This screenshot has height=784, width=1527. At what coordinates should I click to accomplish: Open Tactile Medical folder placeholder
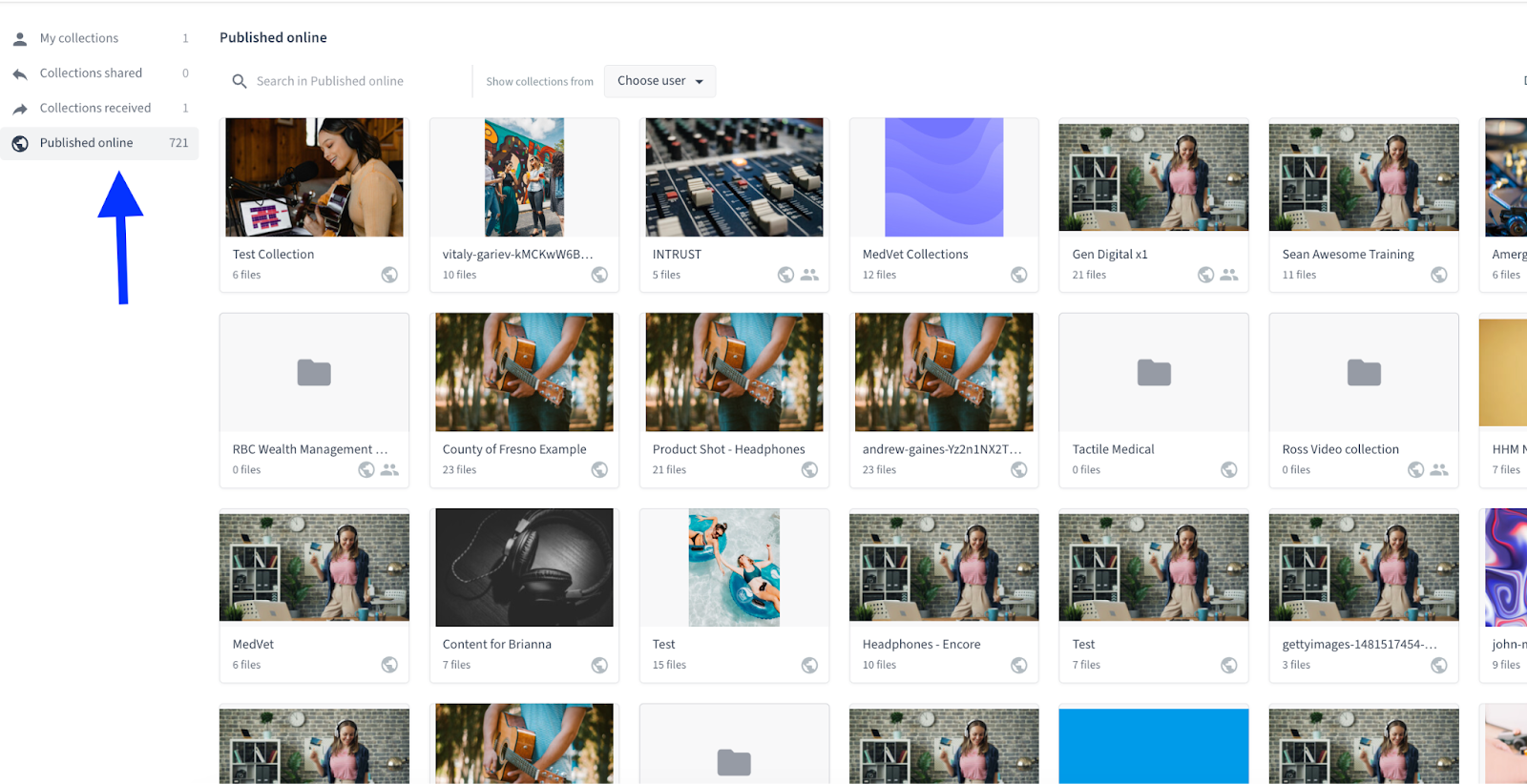(x=1154, y=373)
